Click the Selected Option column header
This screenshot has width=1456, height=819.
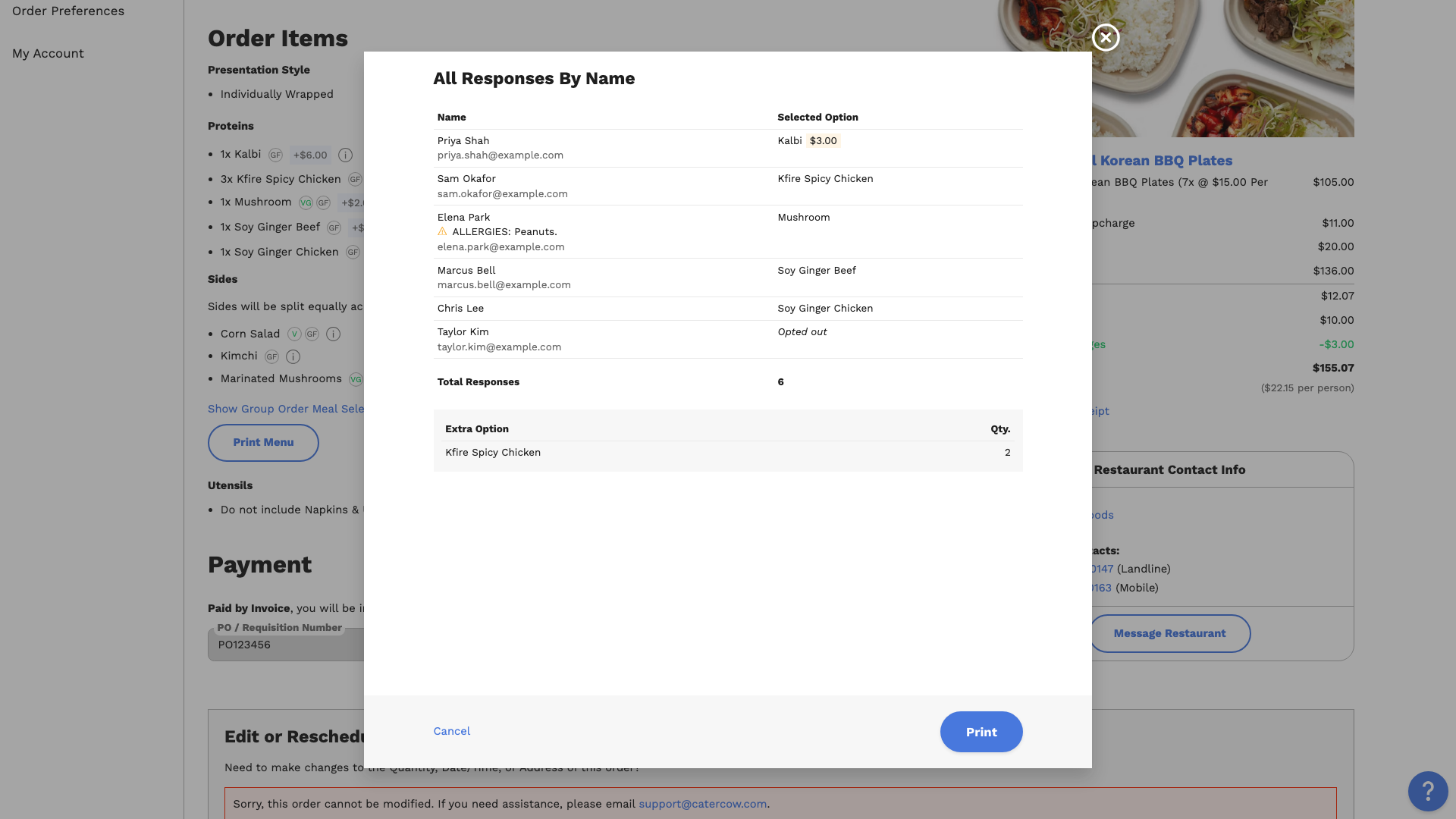click(x=817, y=117)
